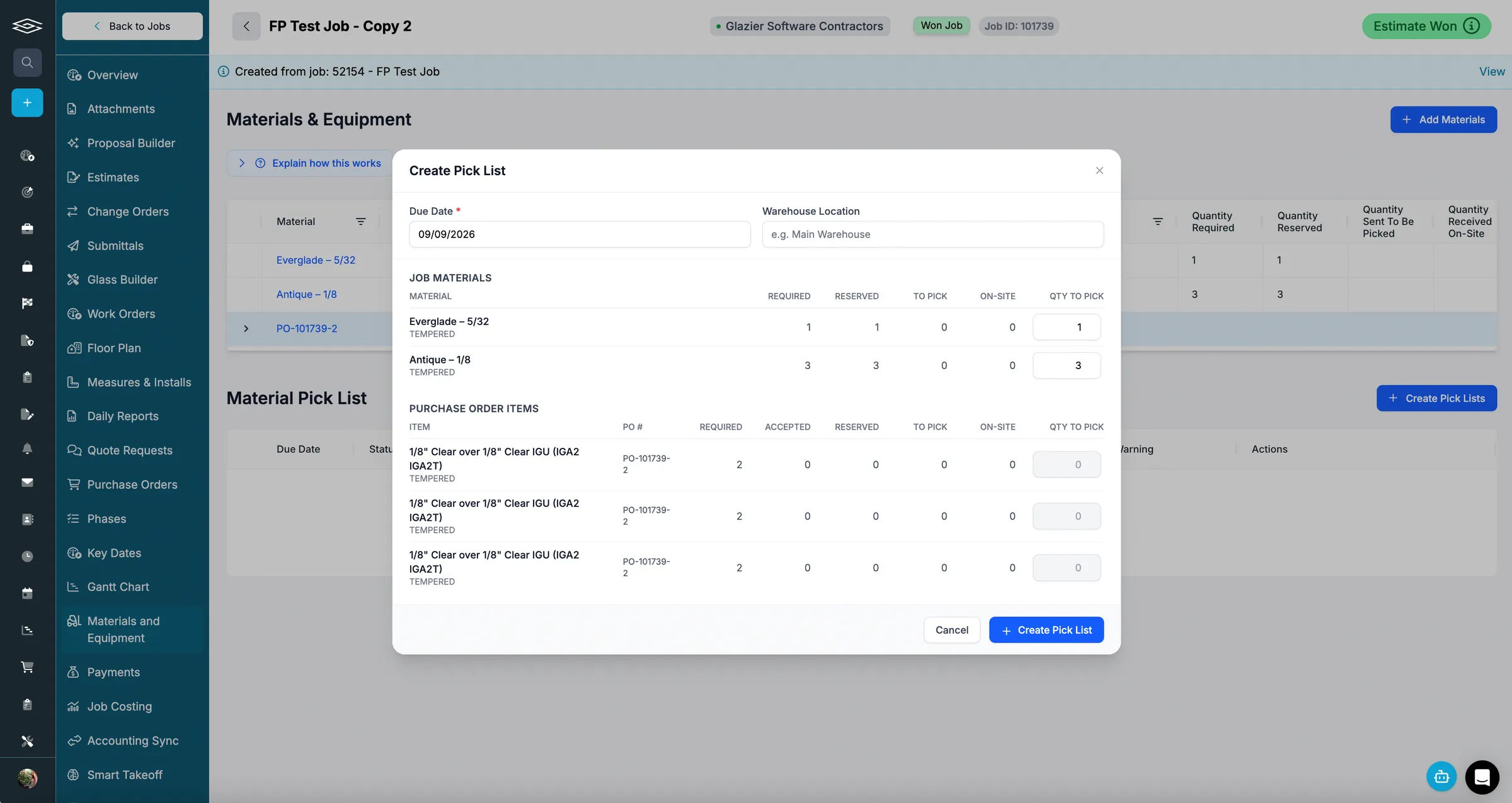Click the Warehouse Location input field
This screenshot has height=803, width=1512.
click(x=932, y=234)
